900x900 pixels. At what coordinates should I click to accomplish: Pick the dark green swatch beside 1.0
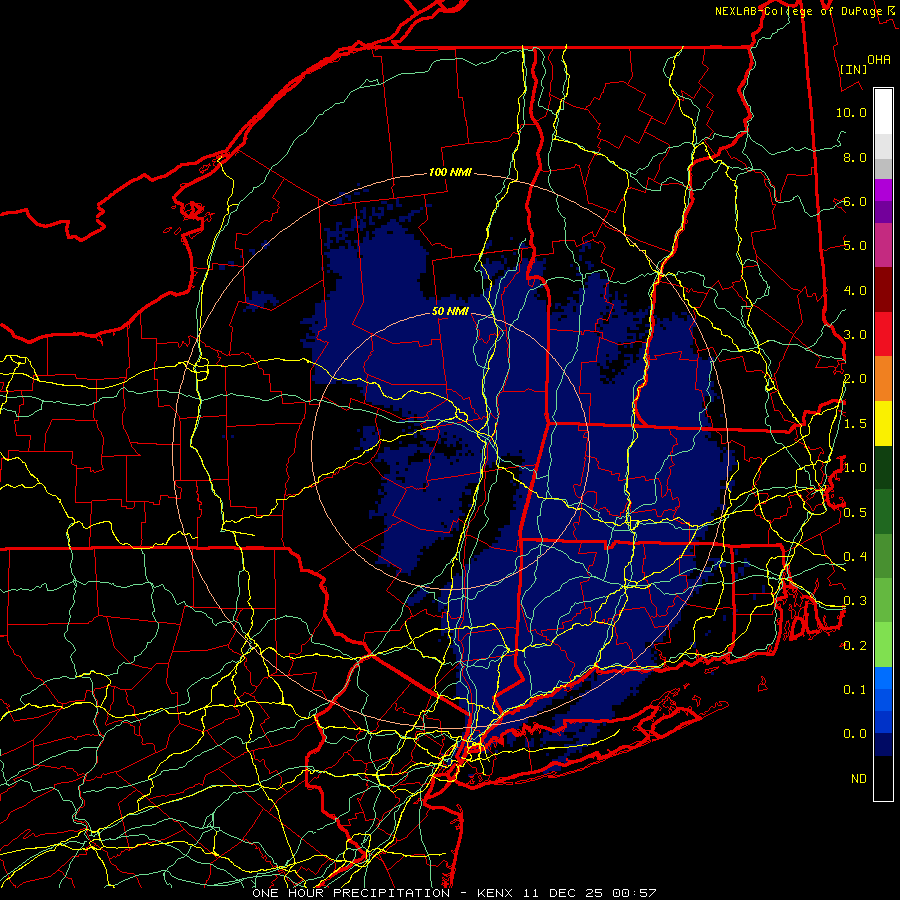883,467
